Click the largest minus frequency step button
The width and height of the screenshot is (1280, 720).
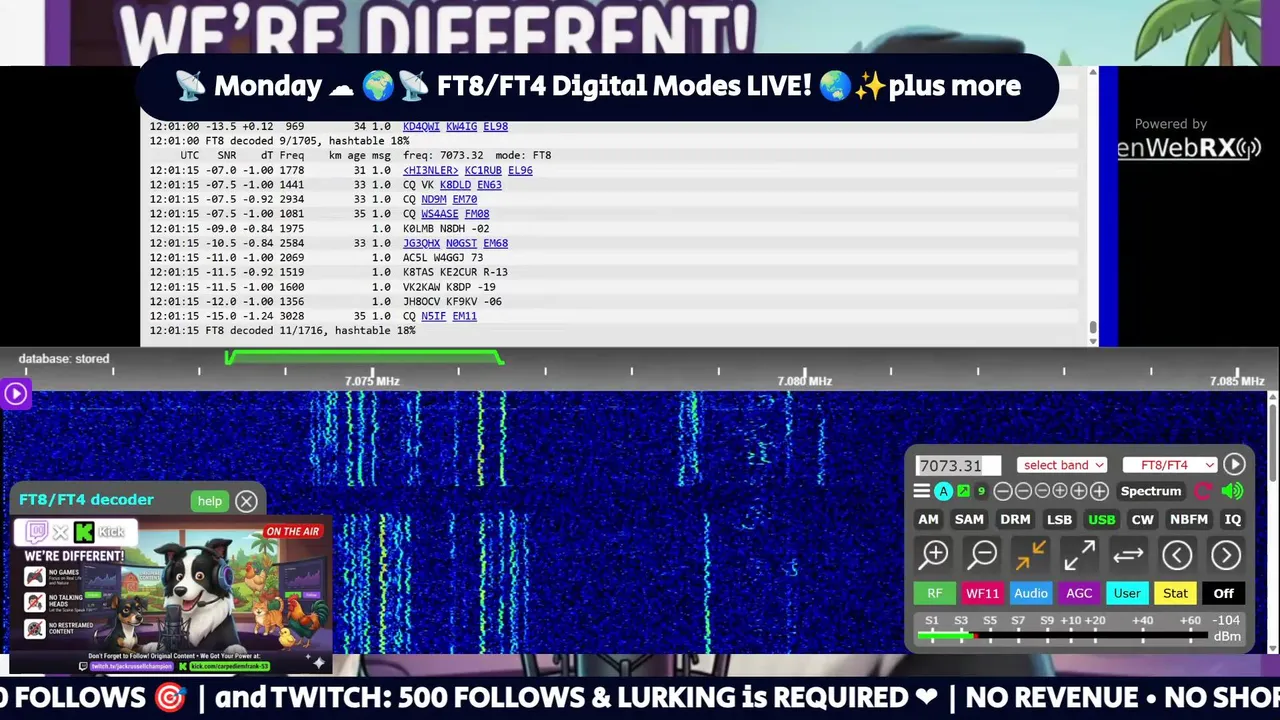point(1003,491)
